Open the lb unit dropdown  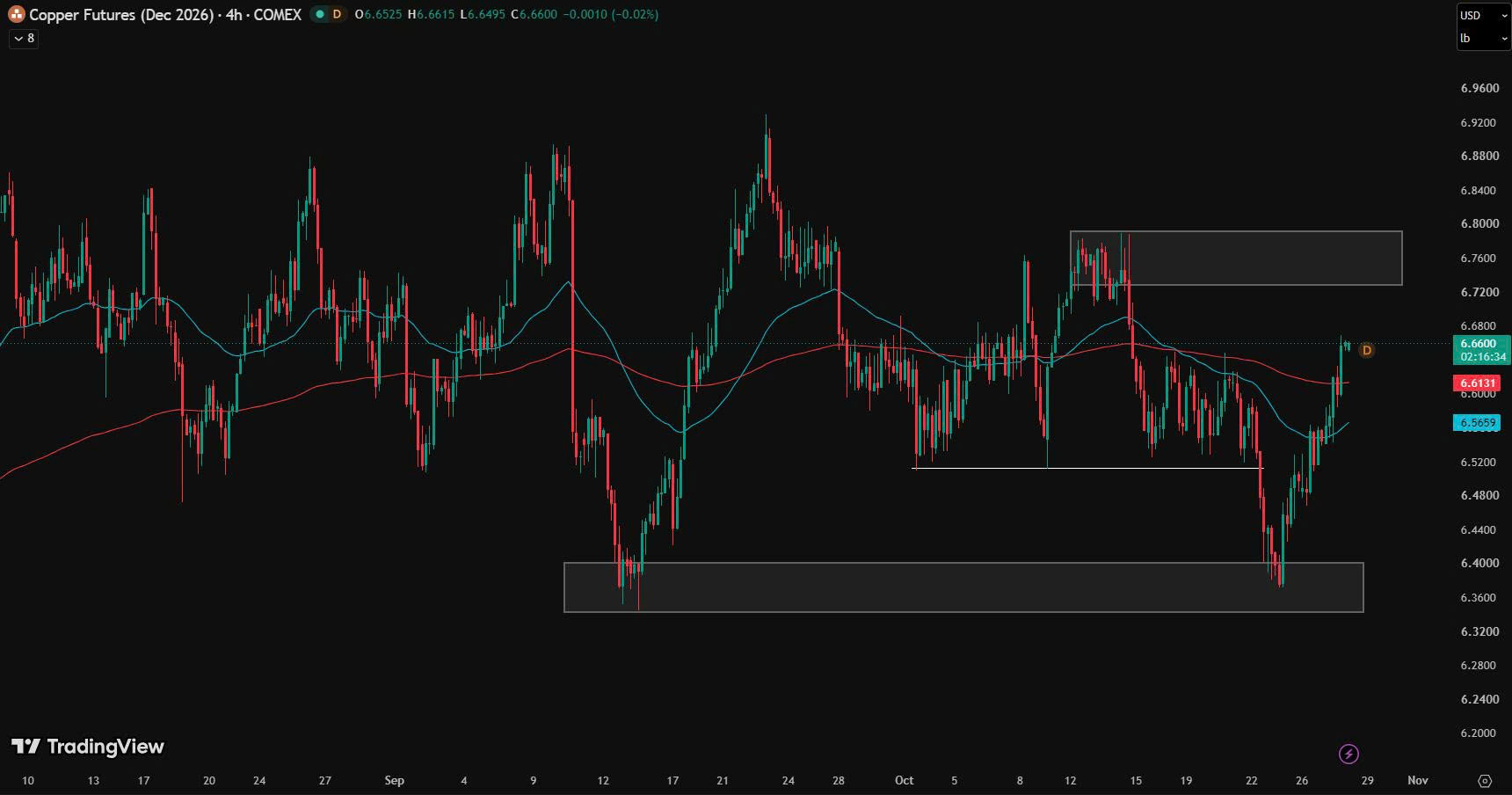click(x=1482, y=38)
